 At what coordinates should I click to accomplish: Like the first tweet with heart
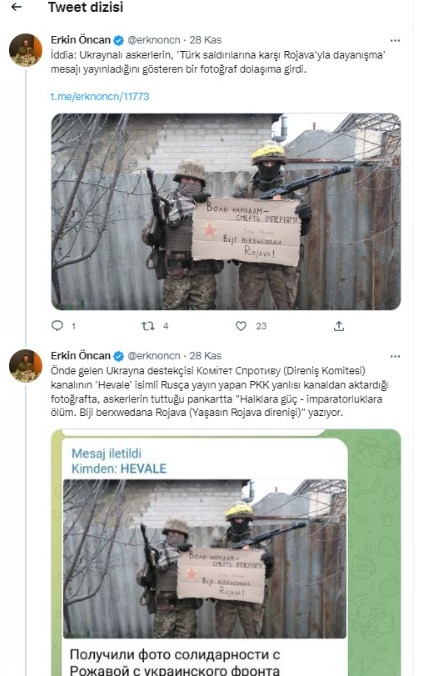pos(241,326)
